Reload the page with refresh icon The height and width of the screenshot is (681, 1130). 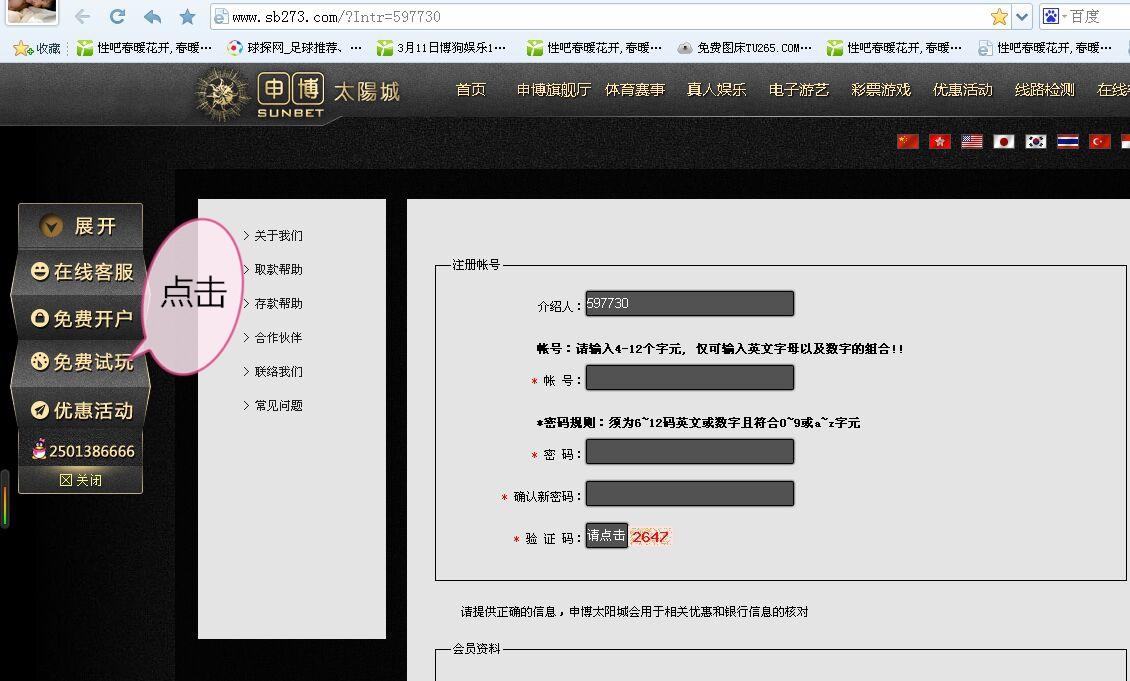click(x=117, y=16)
